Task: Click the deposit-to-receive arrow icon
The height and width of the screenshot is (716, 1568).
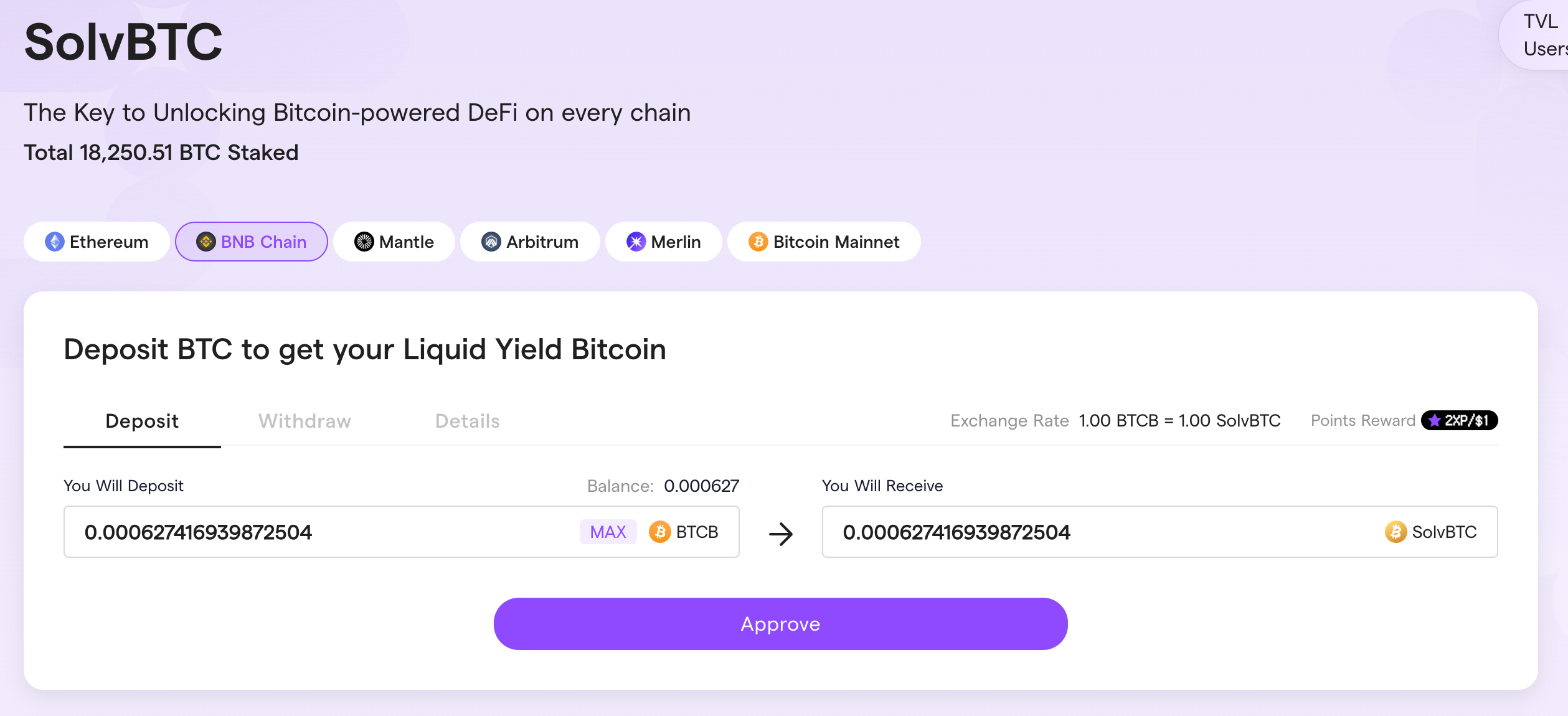Action: (781, 534)
